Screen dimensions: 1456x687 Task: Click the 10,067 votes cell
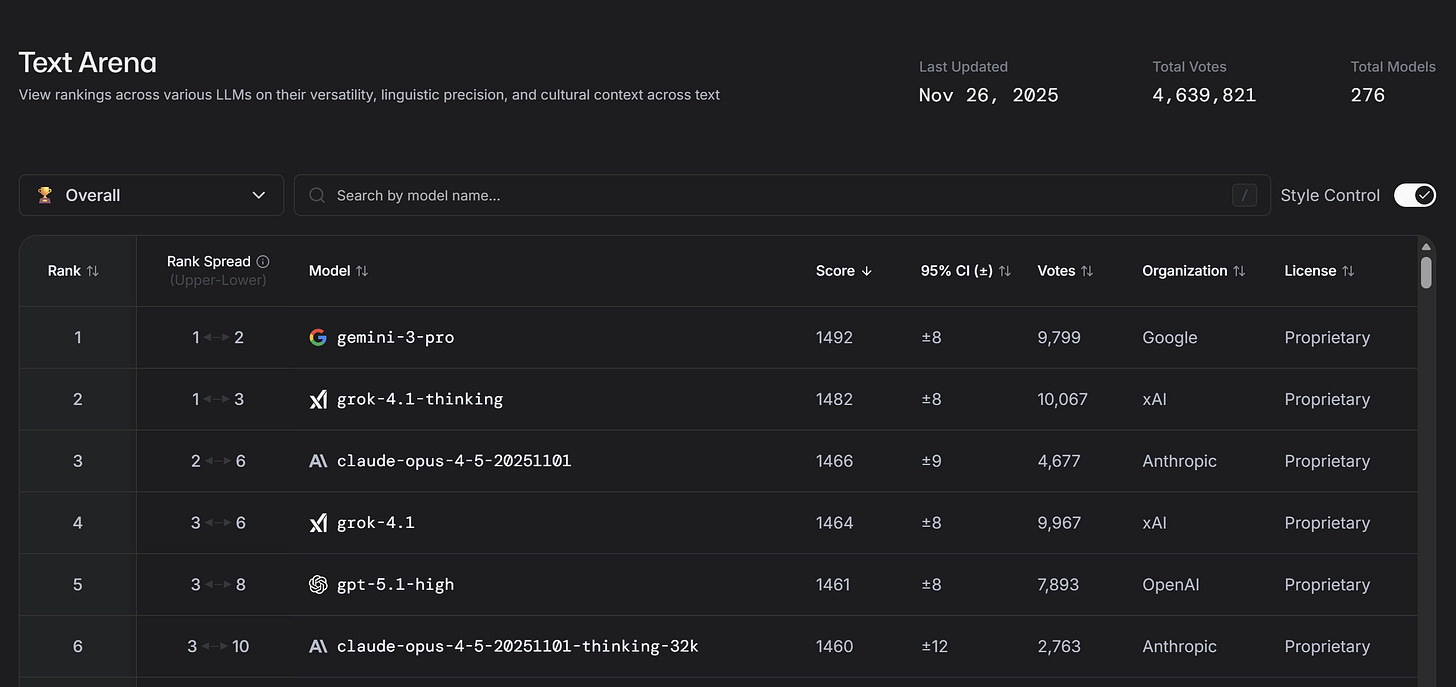point(1063,399)
